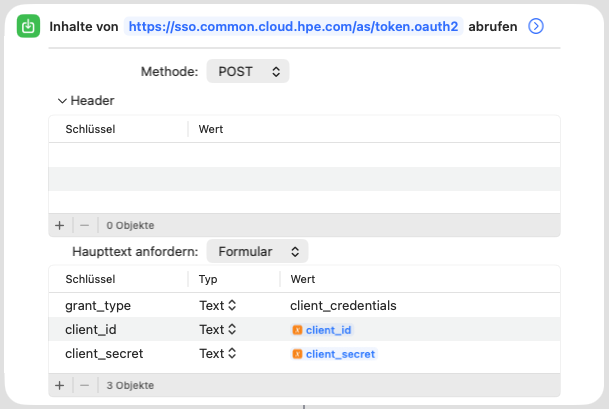609x409 pixels.
Task: Click the orange client_secret variable token
Action: (x=334, y=353)
